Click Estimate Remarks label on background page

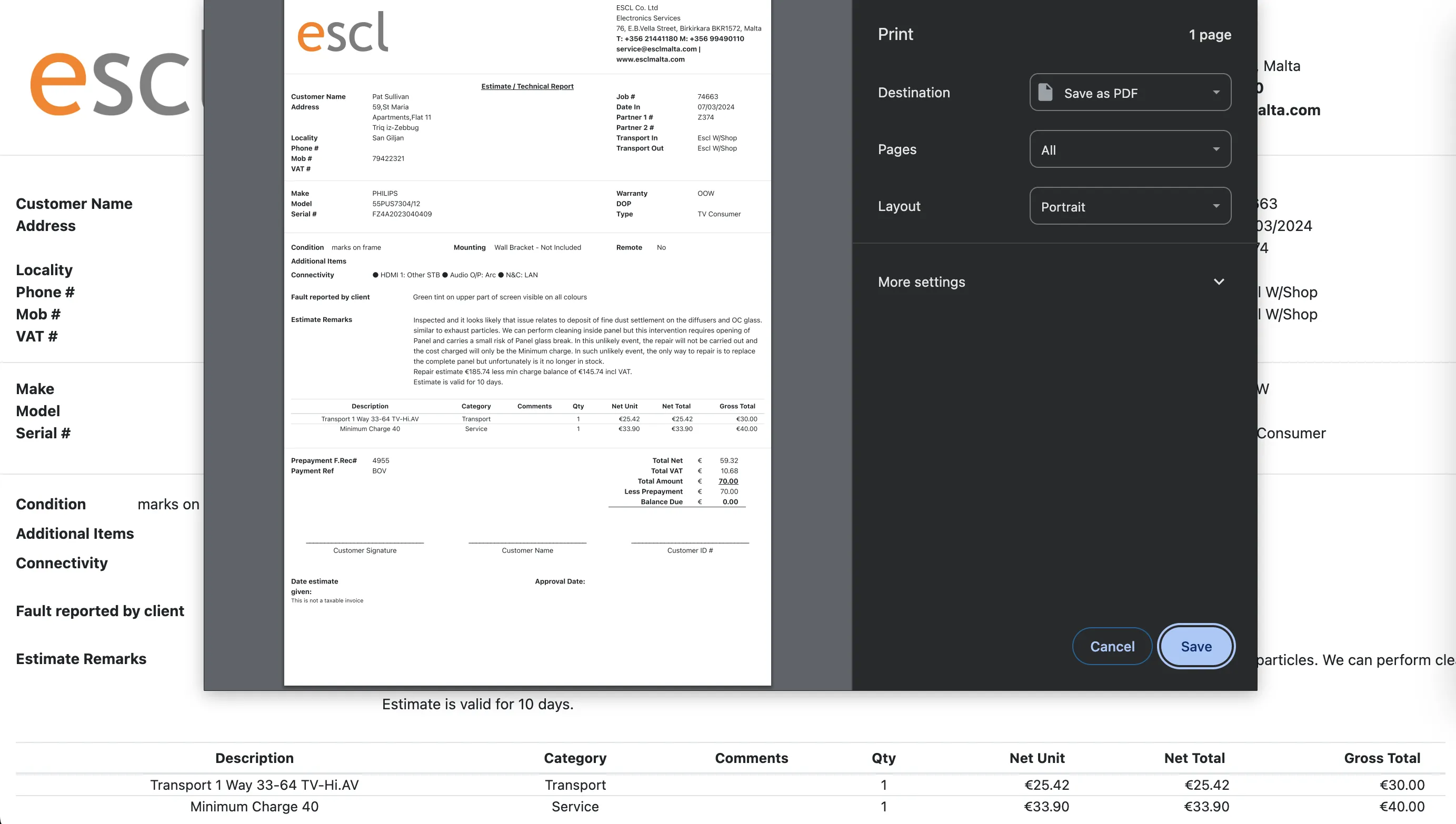[81, 659]
